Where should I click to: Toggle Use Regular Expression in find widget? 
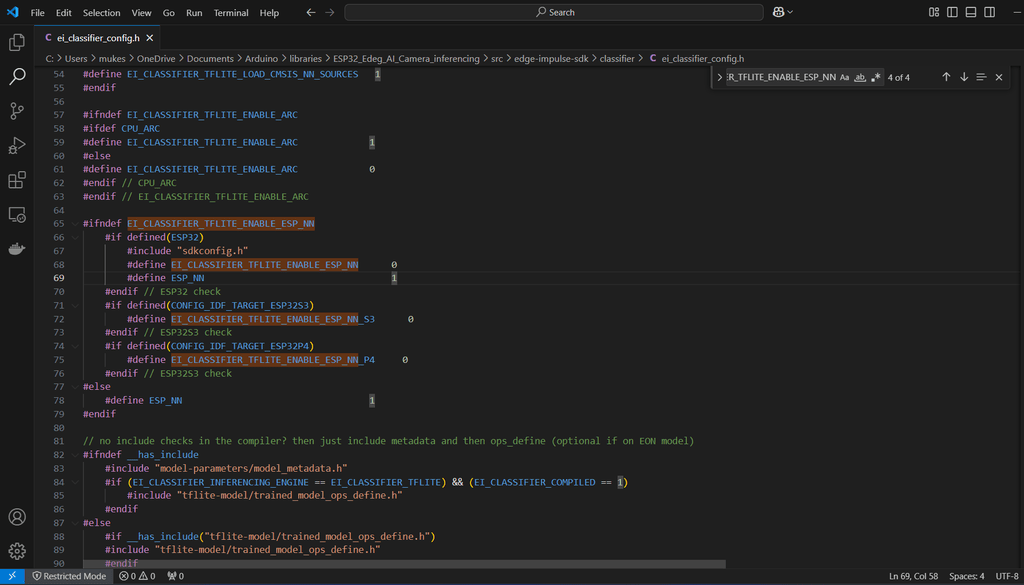[x=876, y=77]
